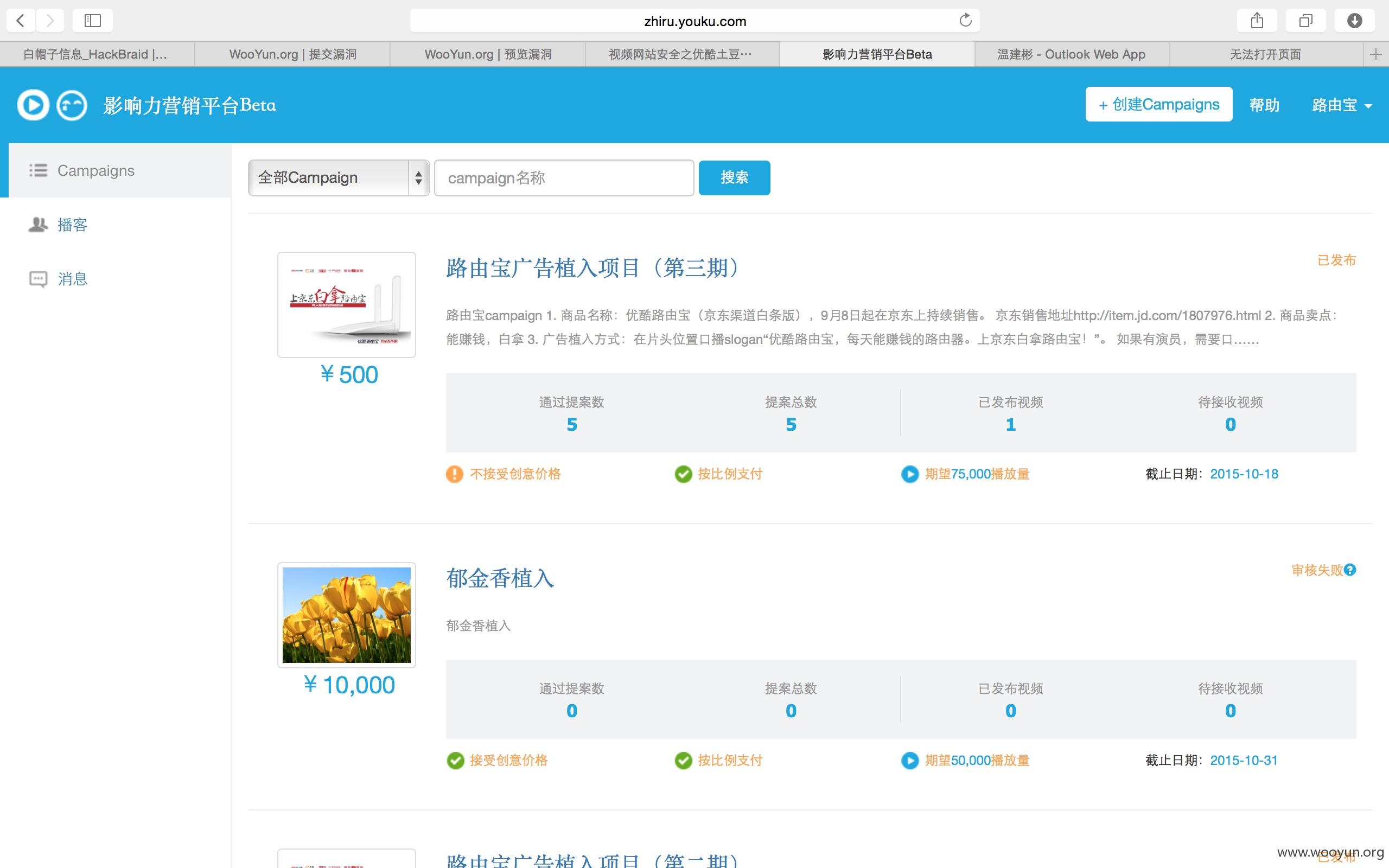The height and width of the screenshot is (868, 1389).
Task: Click the 审核失败 status label
Action: (1317, 570)
